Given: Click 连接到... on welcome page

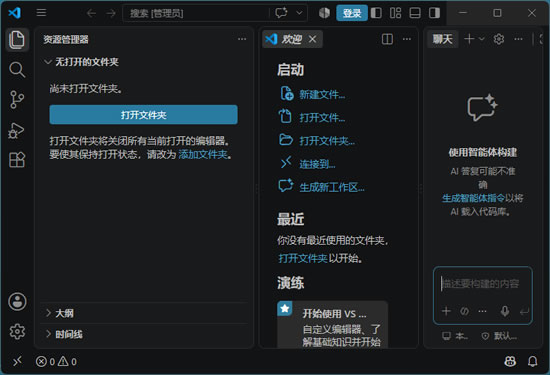Looking at the screenshot, I should (x=317, y=164).
